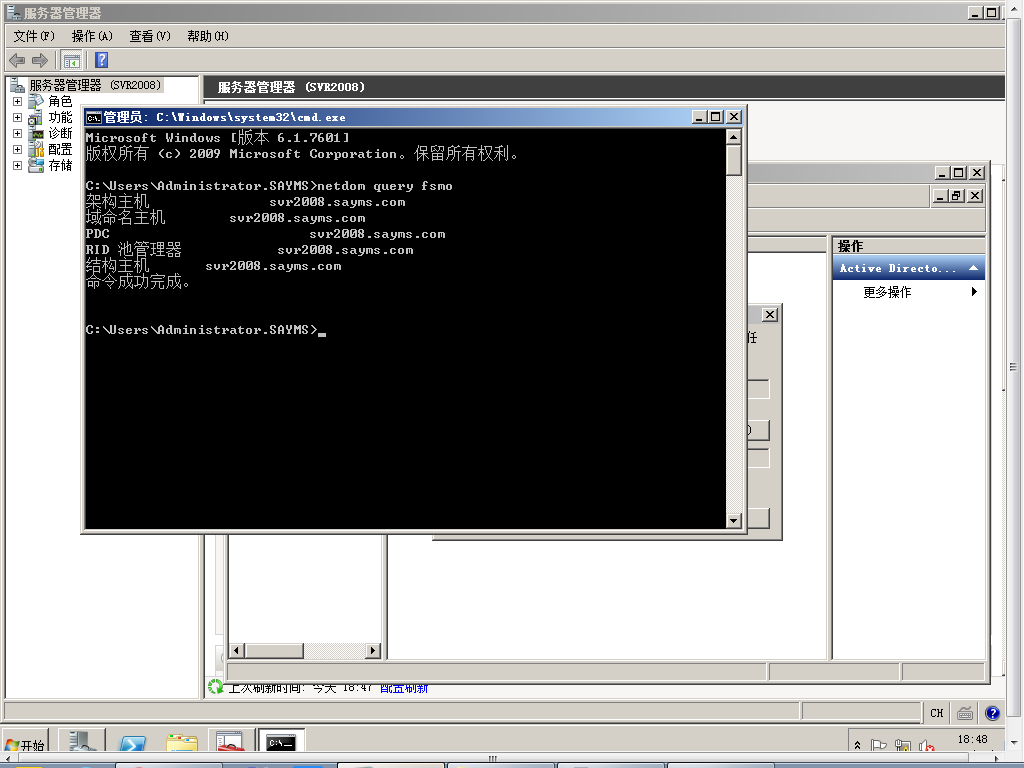The width and height of the screenshot is (1024, 768).
Task: Click the 开始 Start button
Action: click(25, 745)
